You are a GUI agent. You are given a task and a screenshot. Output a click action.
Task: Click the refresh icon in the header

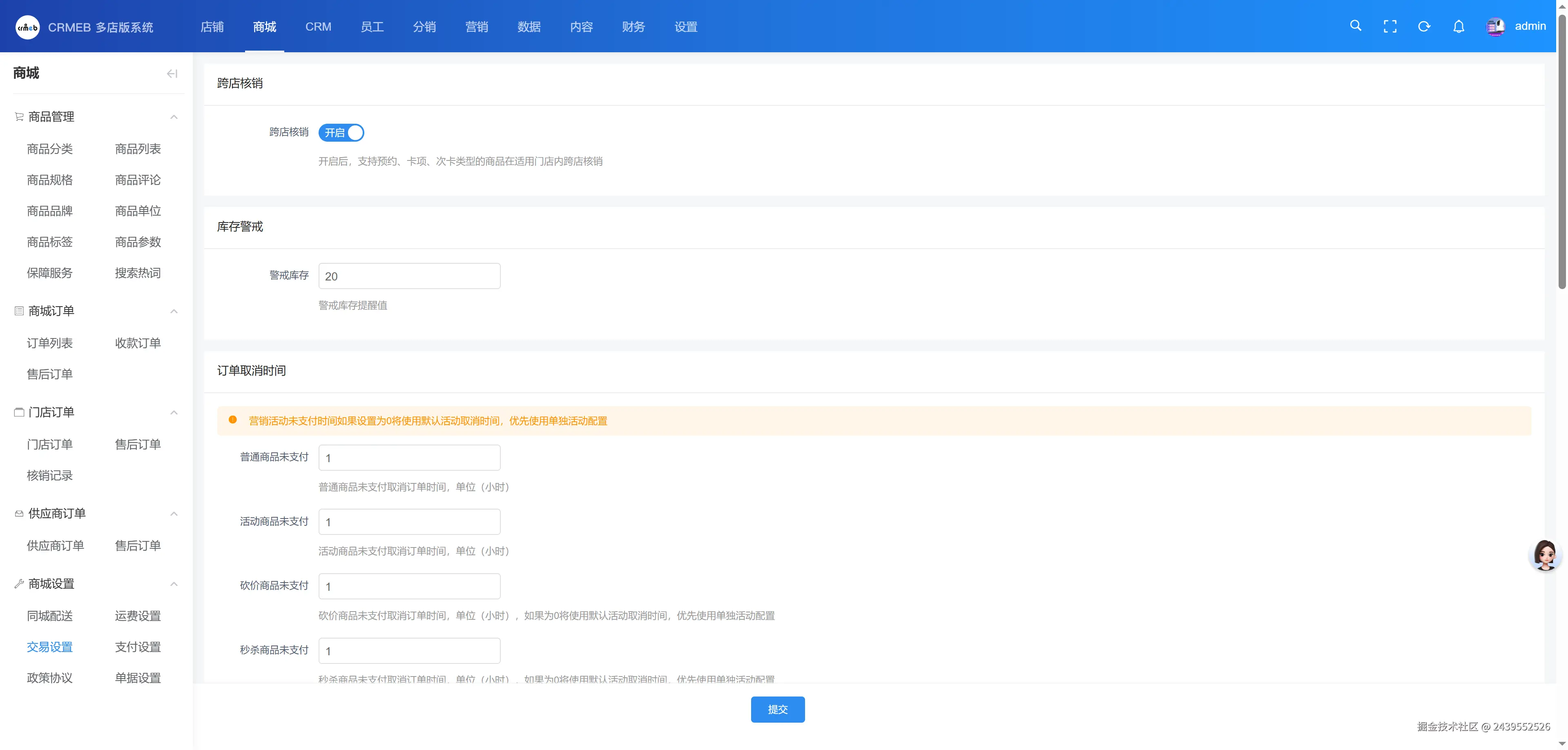(x=1424, y=26)
